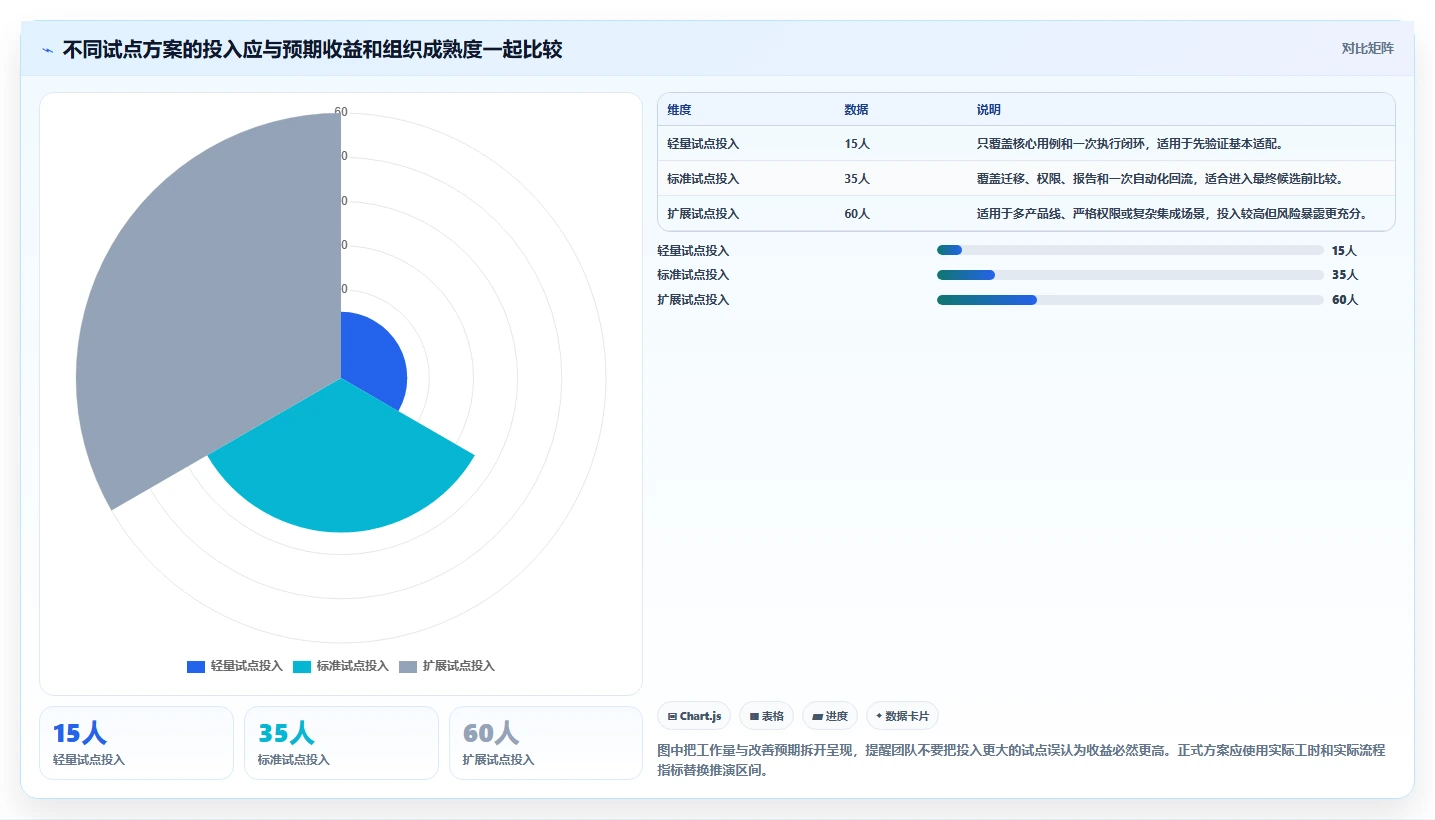
Task: Select the 数据卡片 chip
Action: click(902, 716)
